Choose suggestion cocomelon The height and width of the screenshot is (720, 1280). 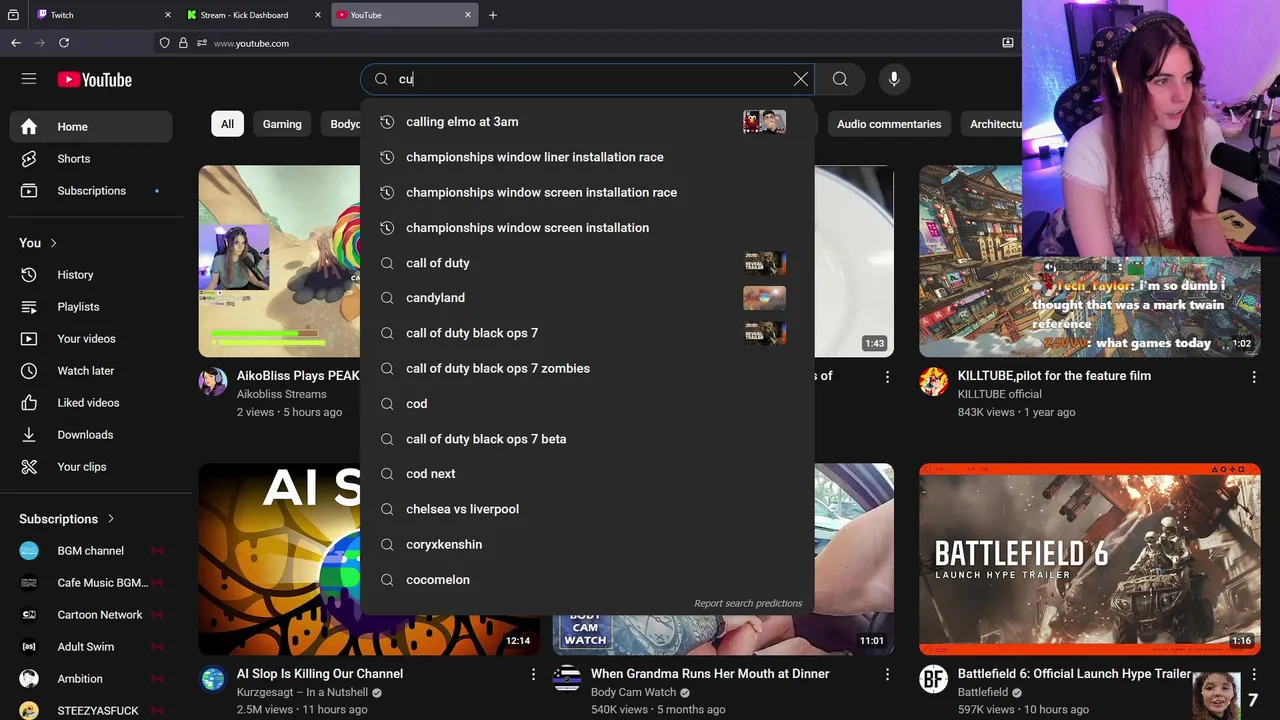[587, 580]
